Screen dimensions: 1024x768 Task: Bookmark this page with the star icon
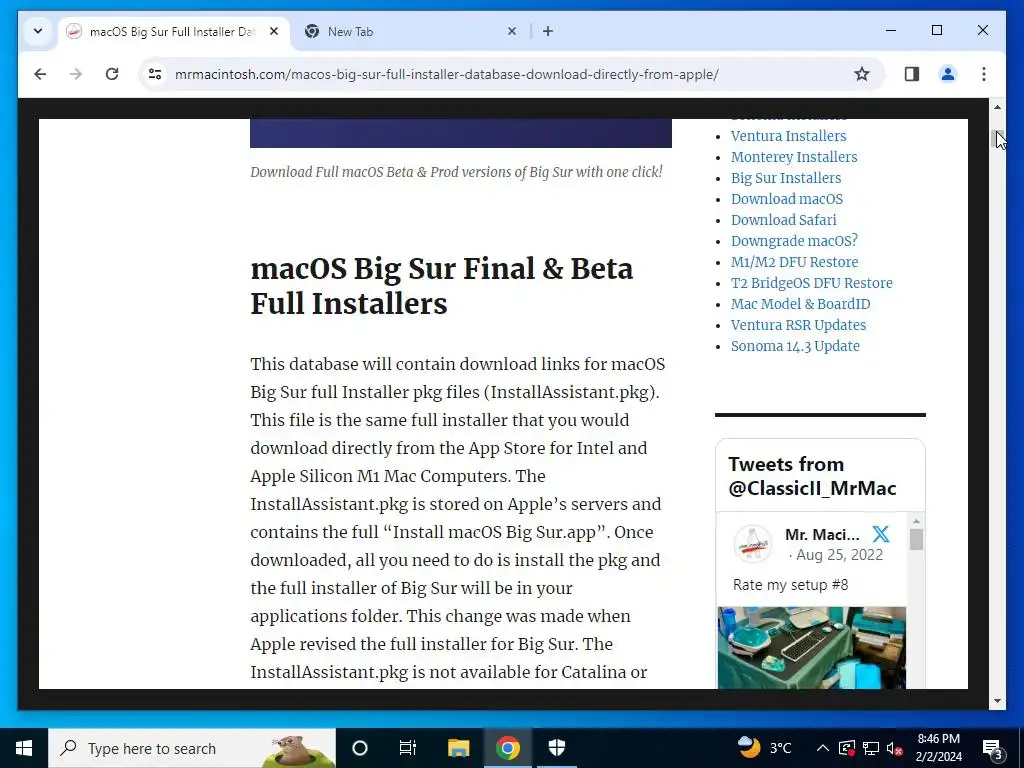861,74
